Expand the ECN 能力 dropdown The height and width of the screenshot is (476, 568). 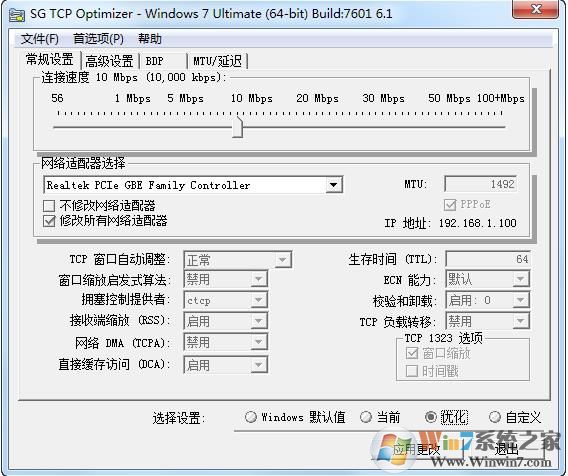521,279
